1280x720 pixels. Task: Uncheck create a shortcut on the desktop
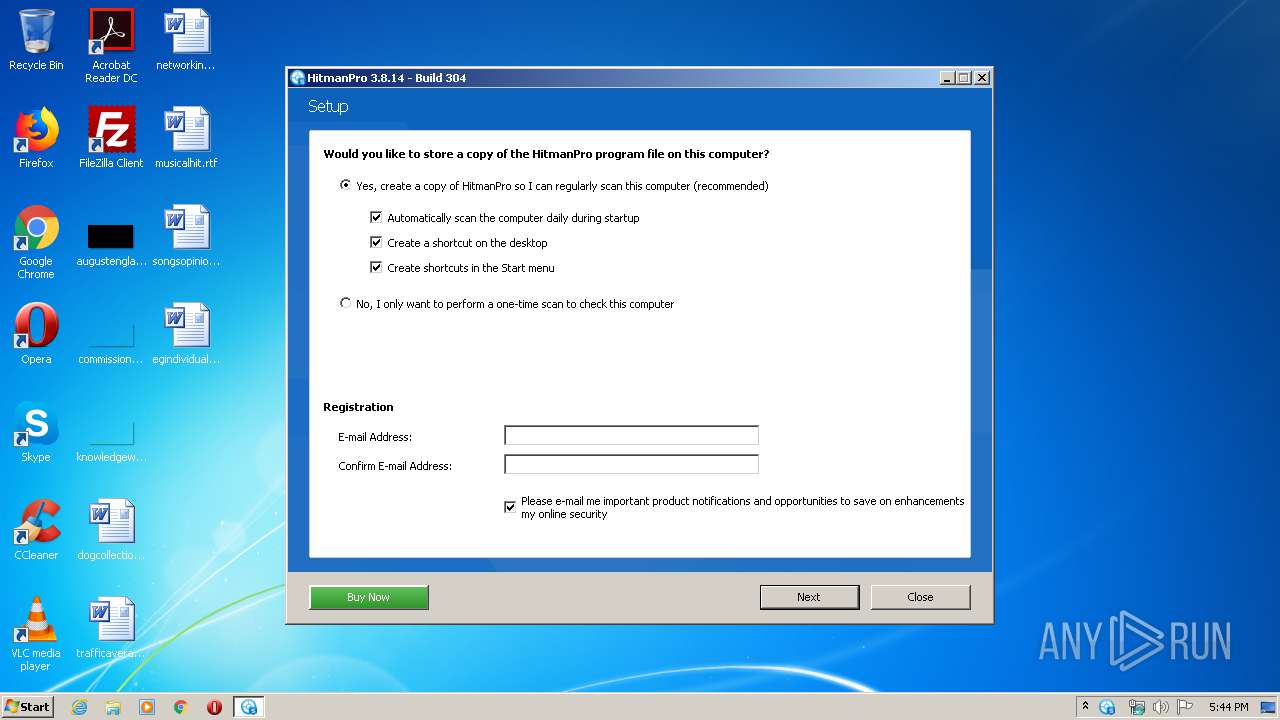(376, 242)
